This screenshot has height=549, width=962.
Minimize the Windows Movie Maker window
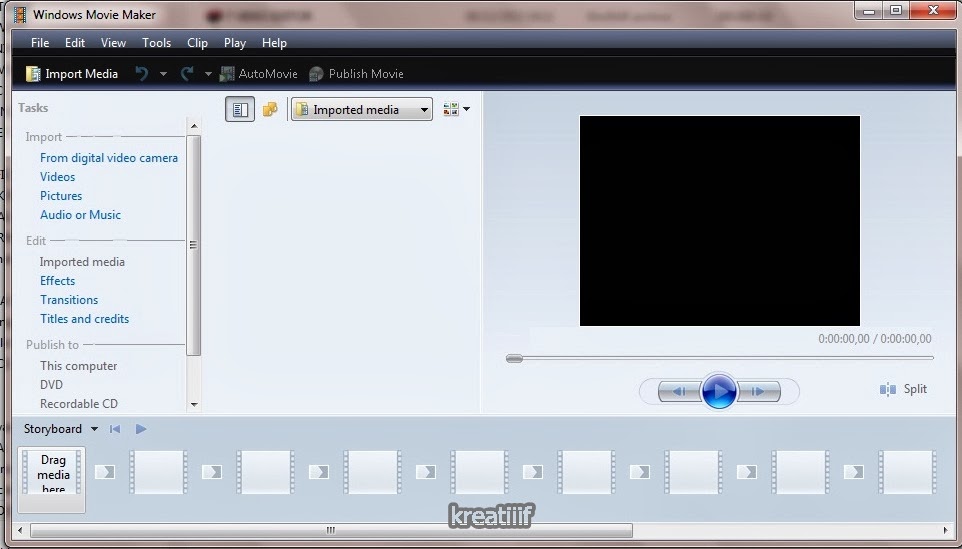tap(868, 10)
